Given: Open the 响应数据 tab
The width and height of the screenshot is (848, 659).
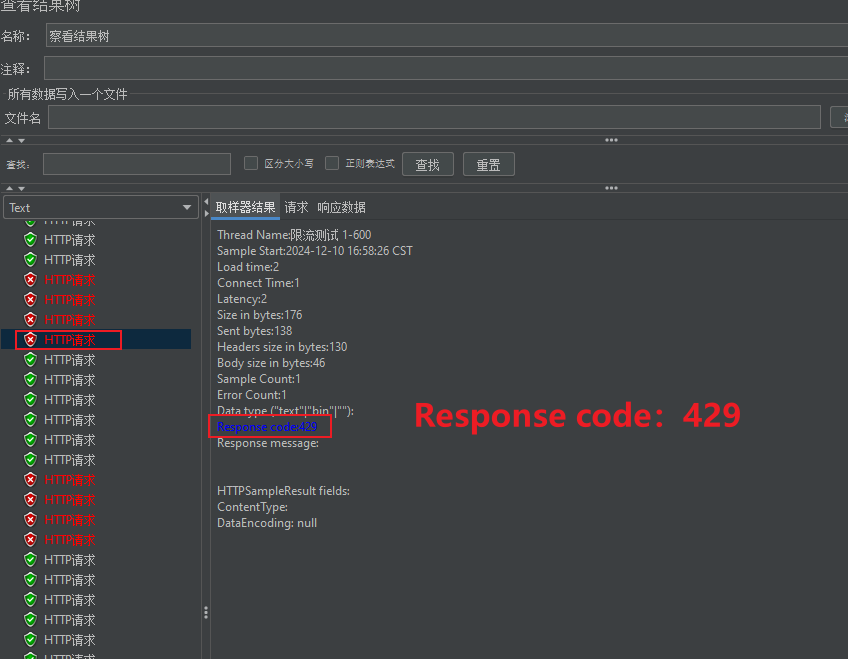Looking at the screenshot, I should [x=341, y=207].
